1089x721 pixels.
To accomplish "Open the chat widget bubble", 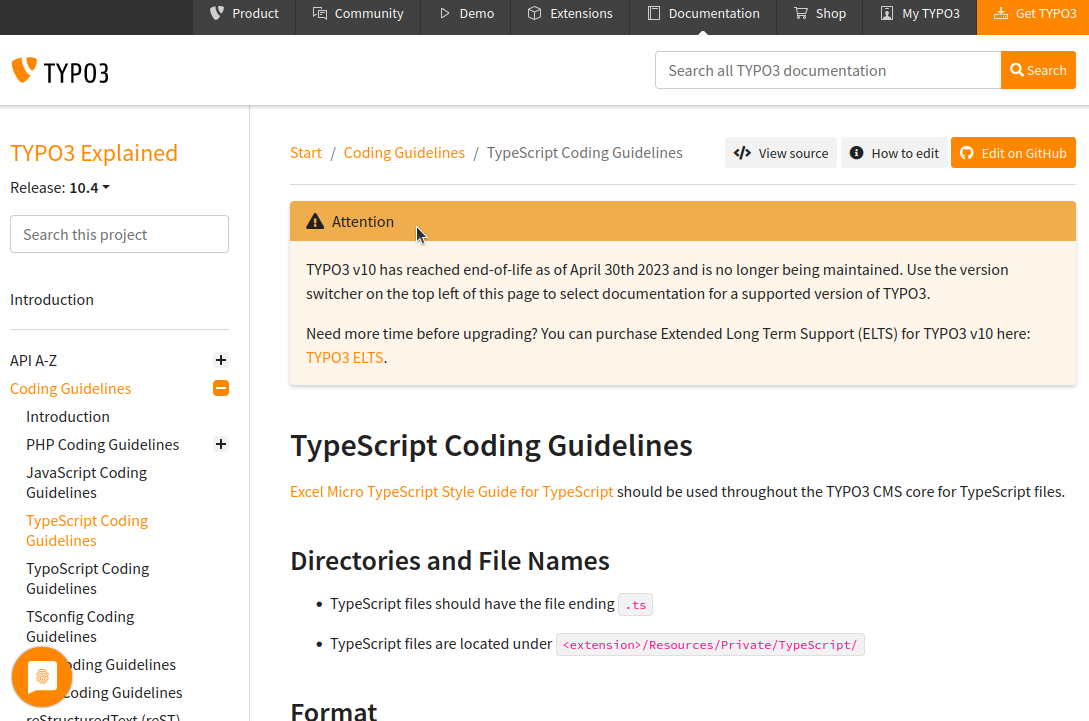I will point(41,677).
